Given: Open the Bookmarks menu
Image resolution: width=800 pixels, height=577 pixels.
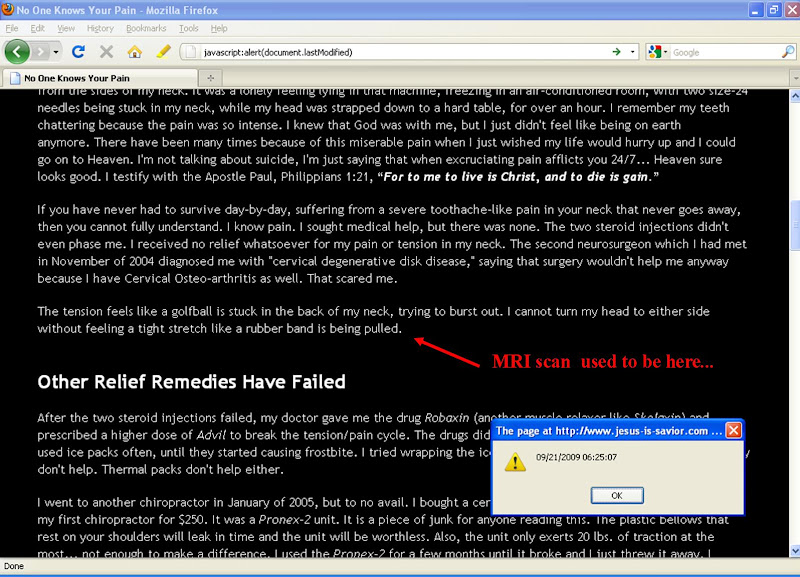Looking at the screenshot, I should pos(146,28).
